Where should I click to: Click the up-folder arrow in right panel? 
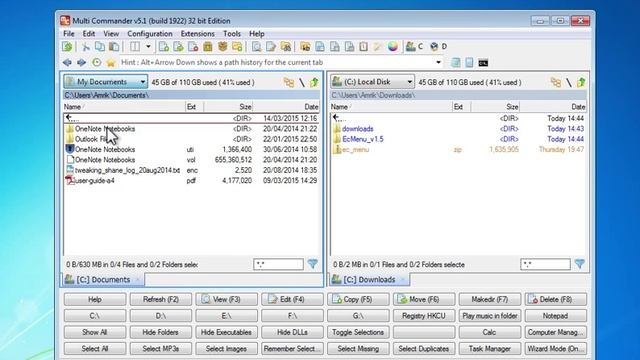(x=581, y=82)
